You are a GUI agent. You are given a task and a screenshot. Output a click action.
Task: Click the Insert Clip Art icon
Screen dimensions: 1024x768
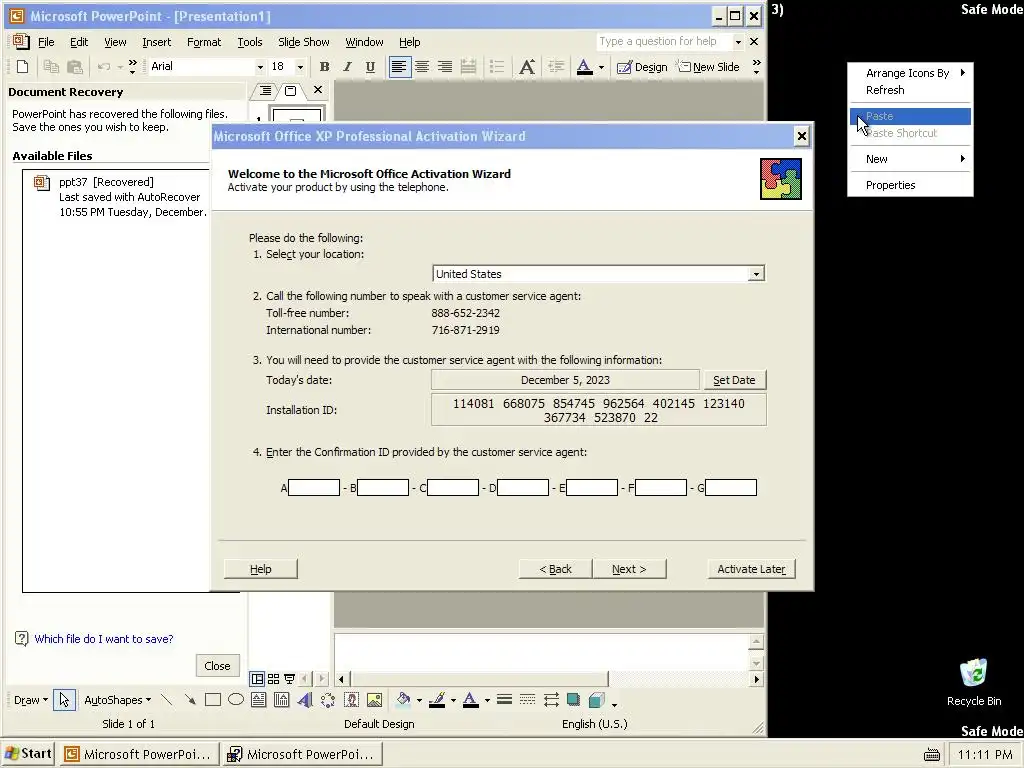tap(351, 700)
